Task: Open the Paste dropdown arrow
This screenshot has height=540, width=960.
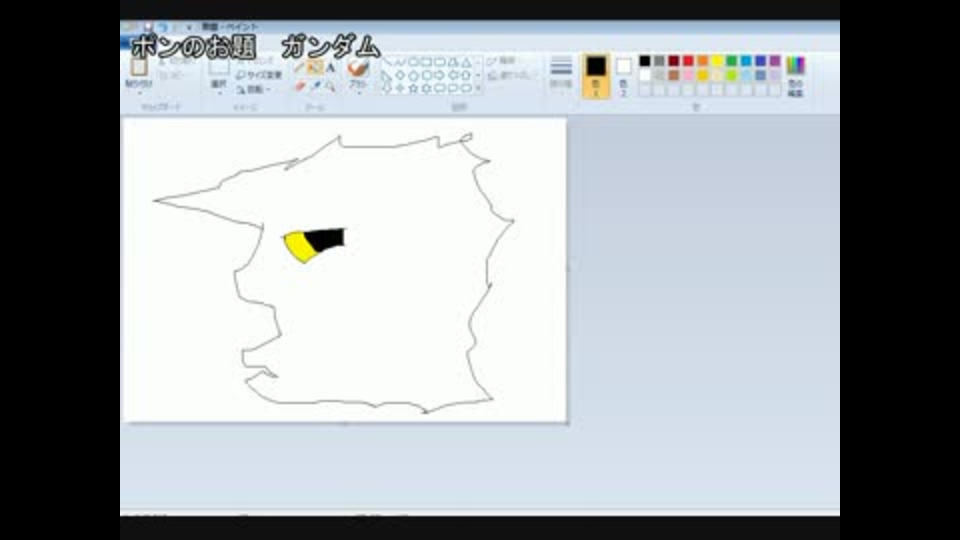Action: (139, 93)
